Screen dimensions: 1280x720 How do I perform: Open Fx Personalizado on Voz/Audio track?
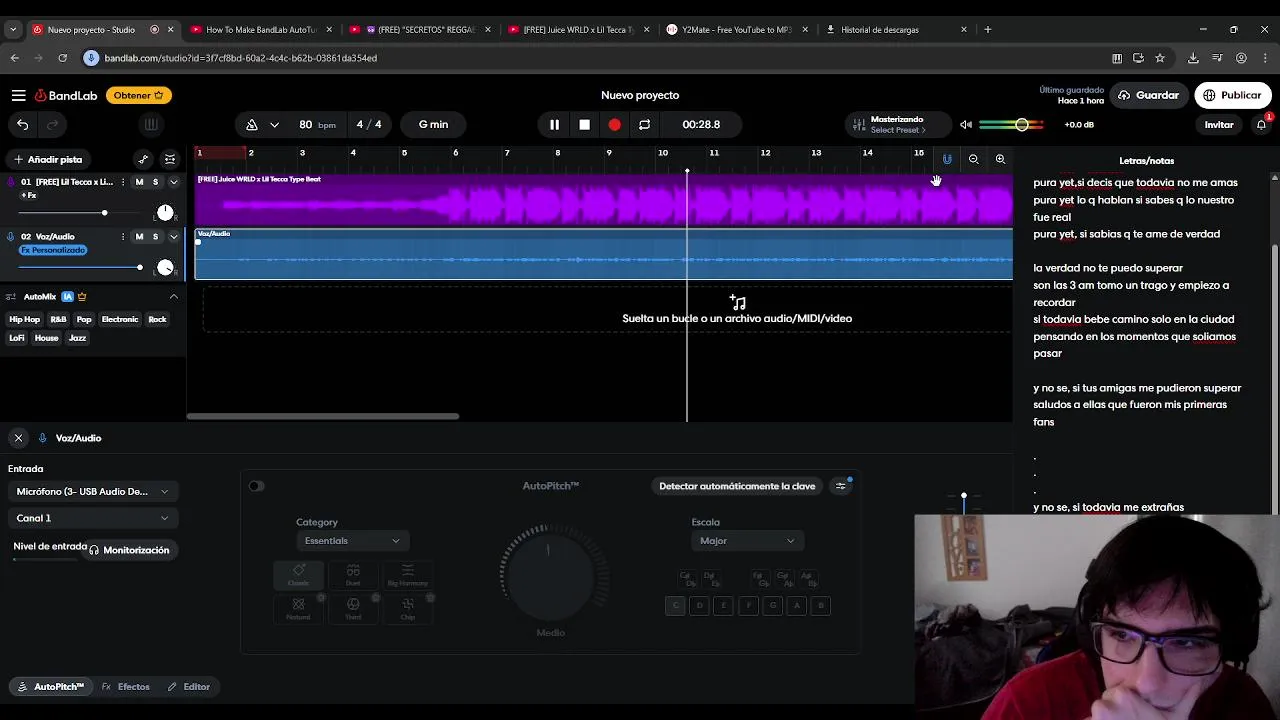53,250
